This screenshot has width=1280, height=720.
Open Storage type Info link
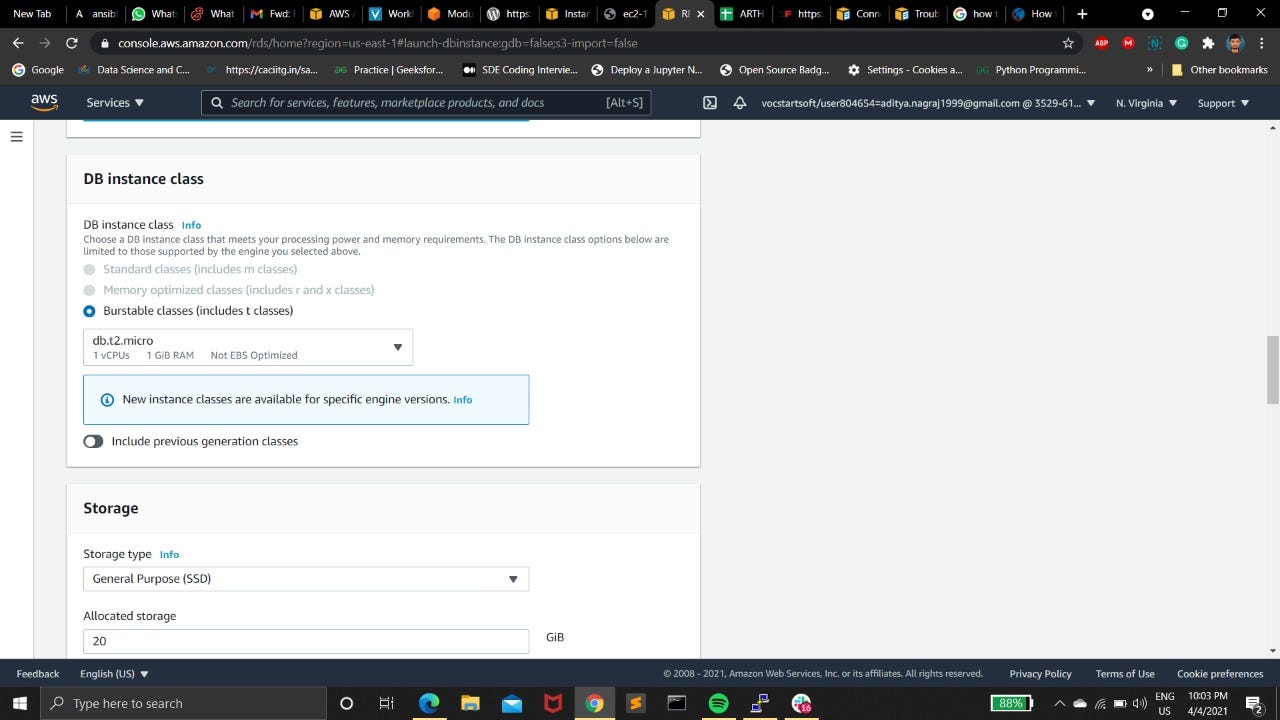(169, 554)
